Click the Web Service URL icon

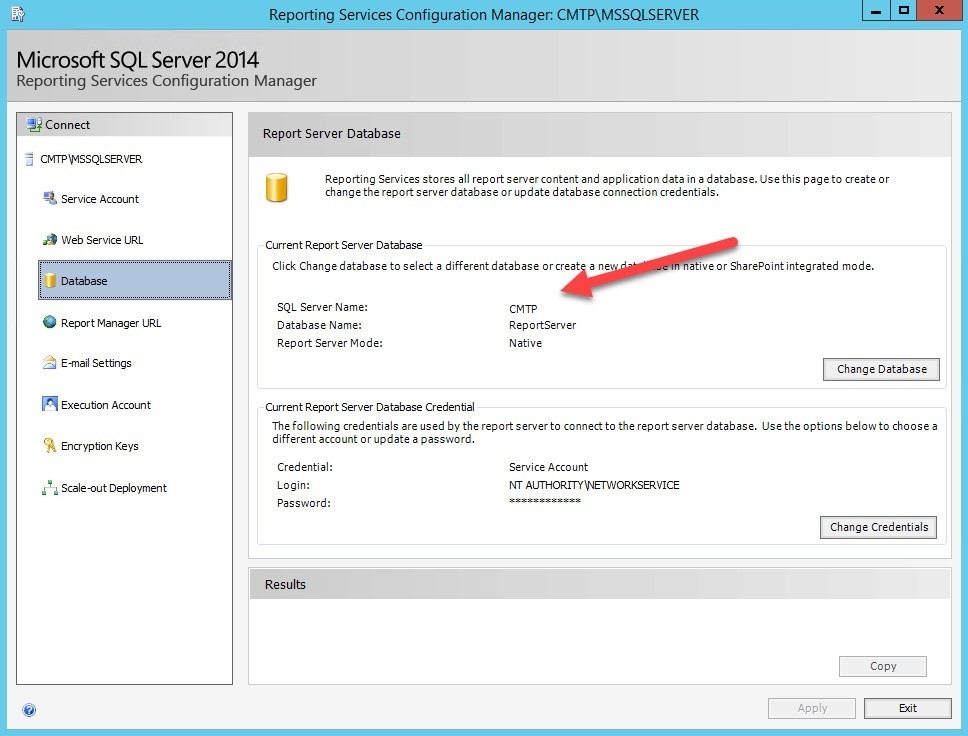point(49,240)
